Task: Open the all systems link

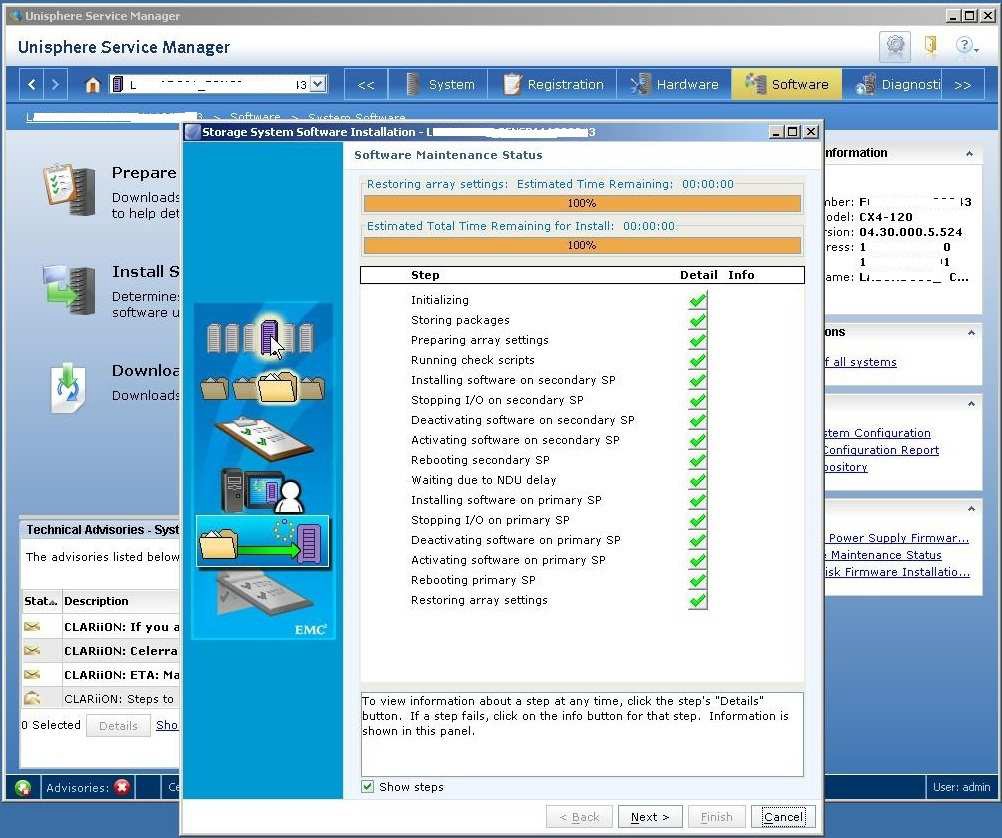Action: click(x=860, y=362)
